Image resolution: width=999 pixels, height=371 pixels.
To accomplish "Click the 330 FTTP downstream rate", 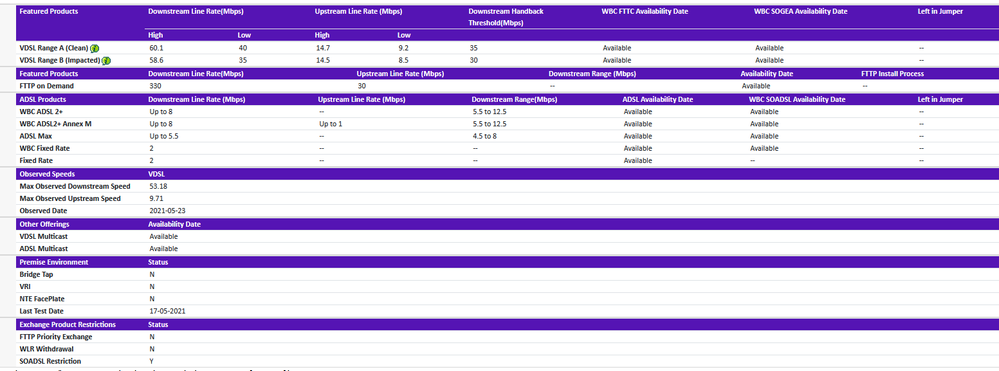I will click(155, 86).
